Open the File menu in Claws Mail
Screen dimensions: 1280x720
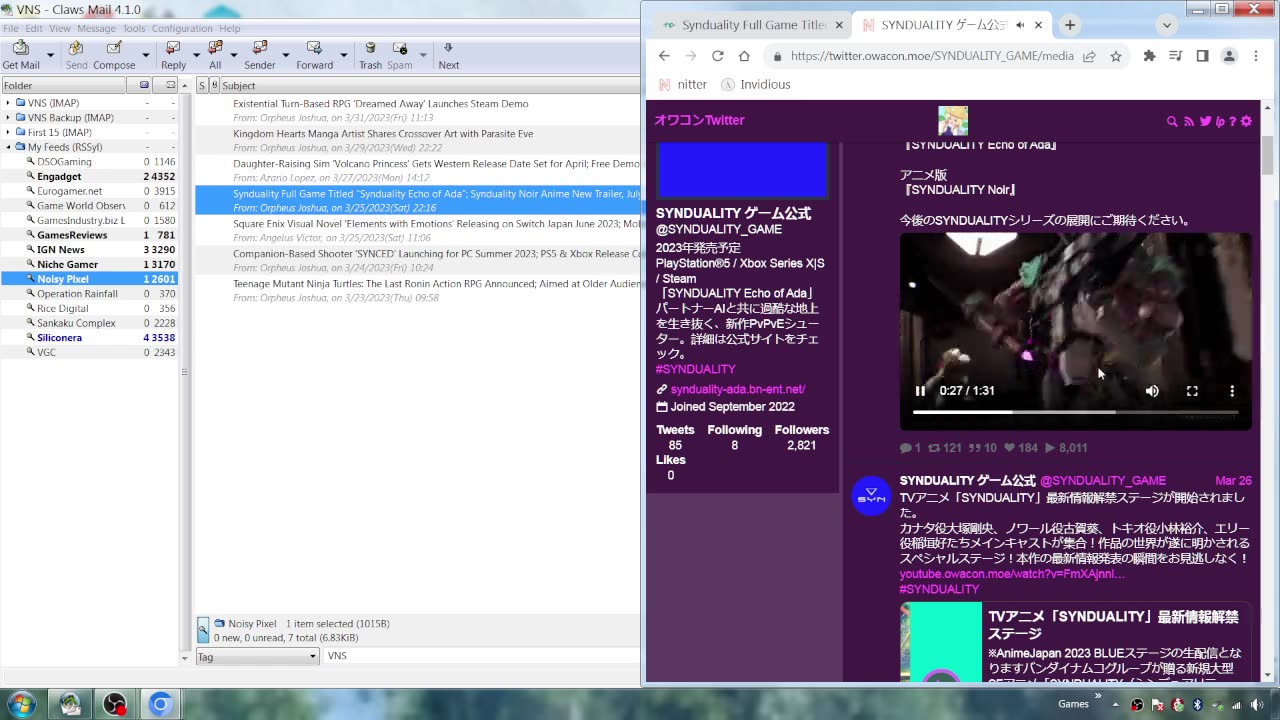pyautogui.click(x=11, y=28)
